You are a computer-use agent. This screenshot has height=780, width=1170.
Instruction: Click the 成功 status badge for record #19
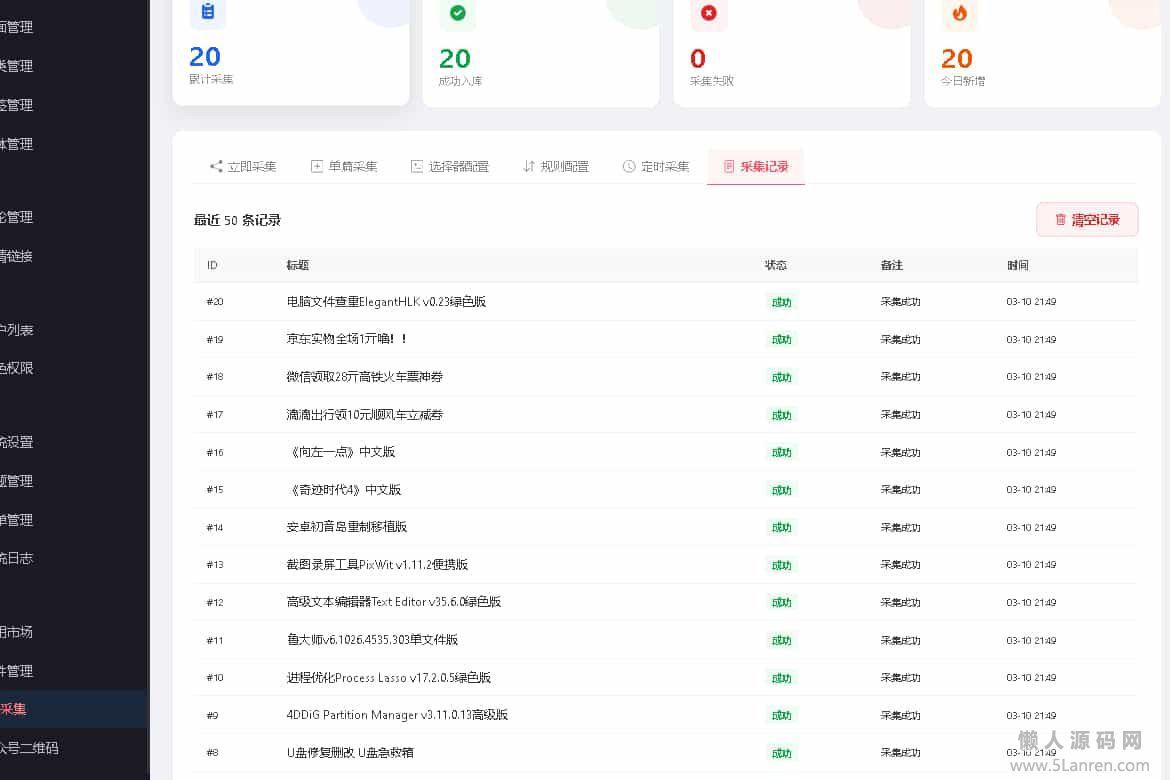coord(781,340)
